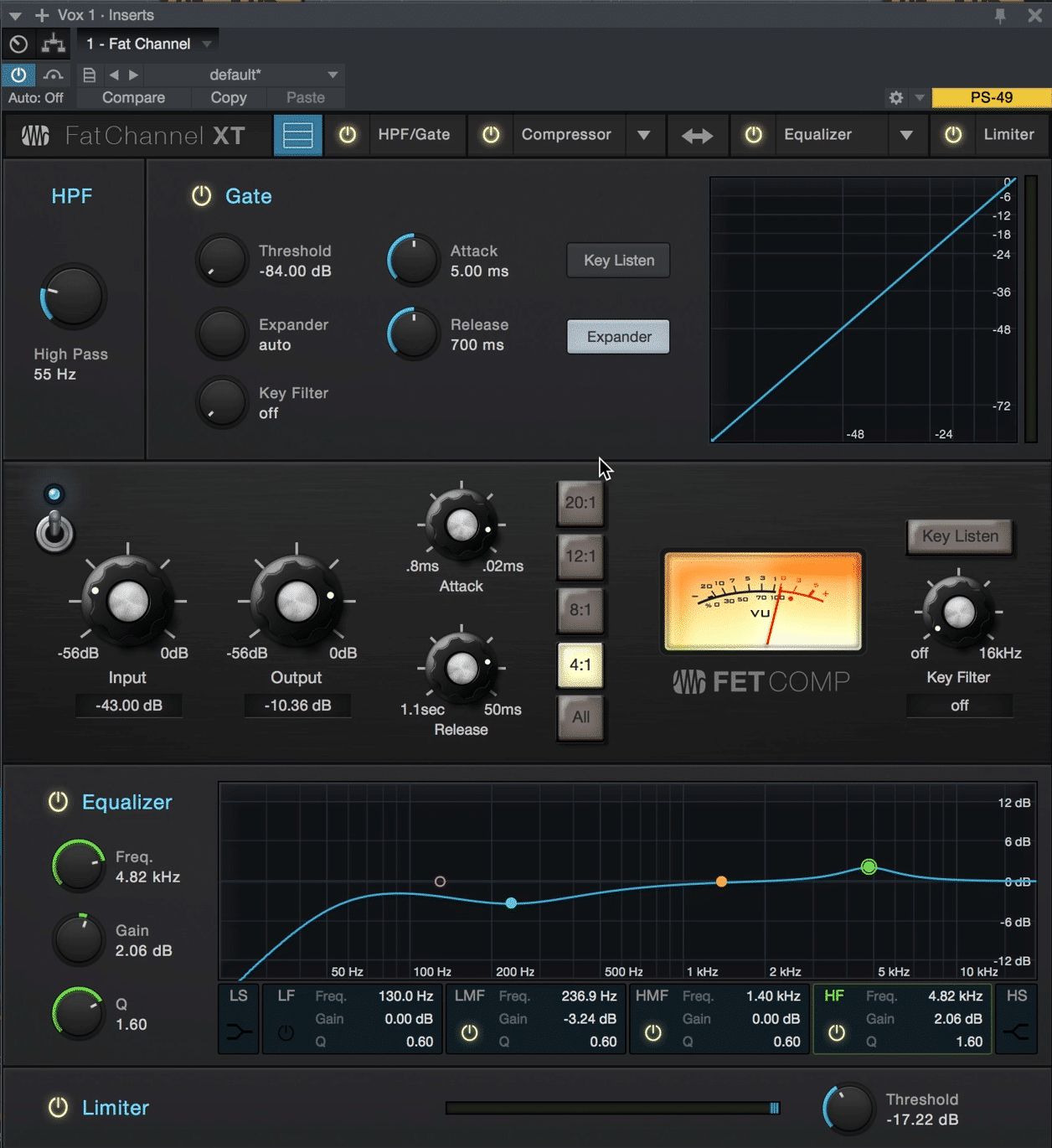Power off the HPF/Gate section

(348, 135)
